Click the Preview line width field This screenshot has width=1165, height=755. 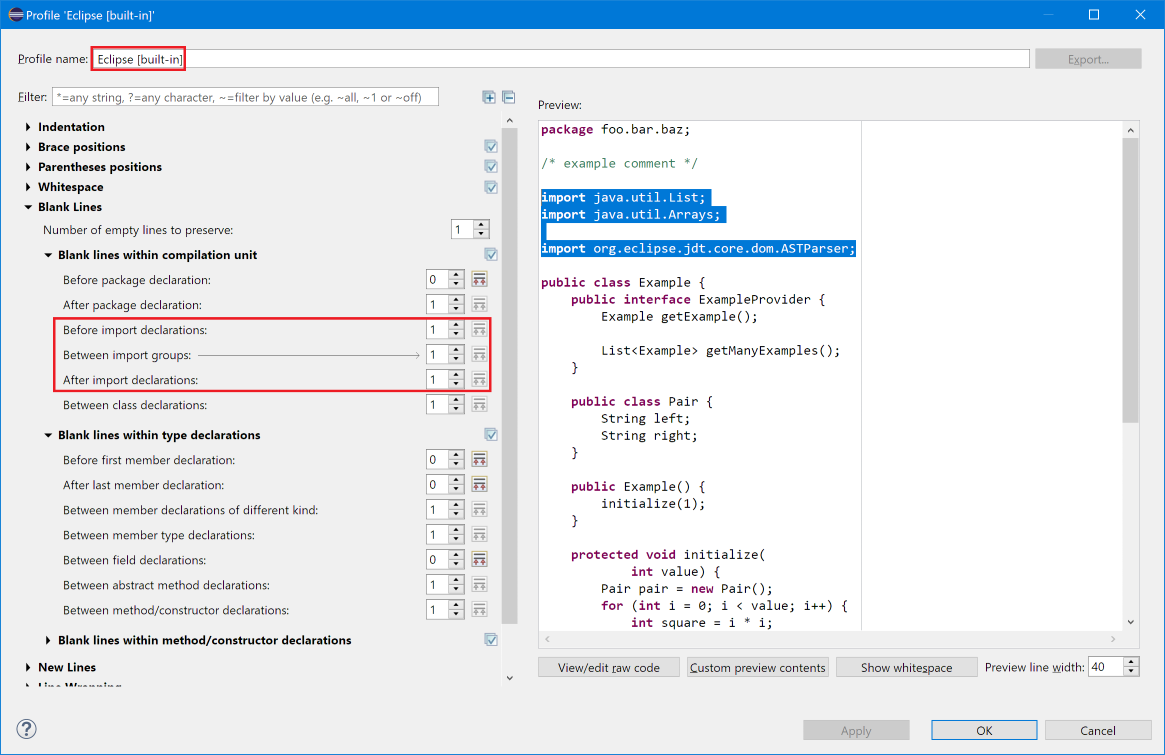[x=1106, y=667]
